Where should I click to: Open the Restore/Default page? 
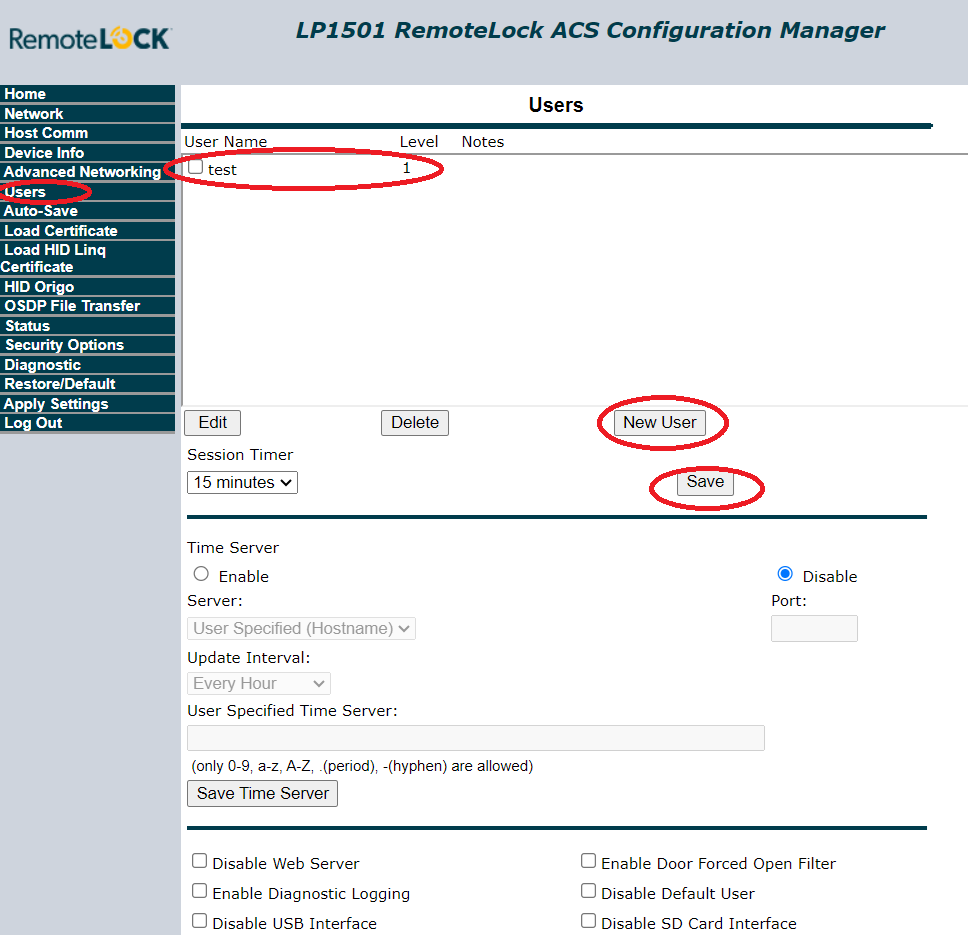click(x=87, y=384)
